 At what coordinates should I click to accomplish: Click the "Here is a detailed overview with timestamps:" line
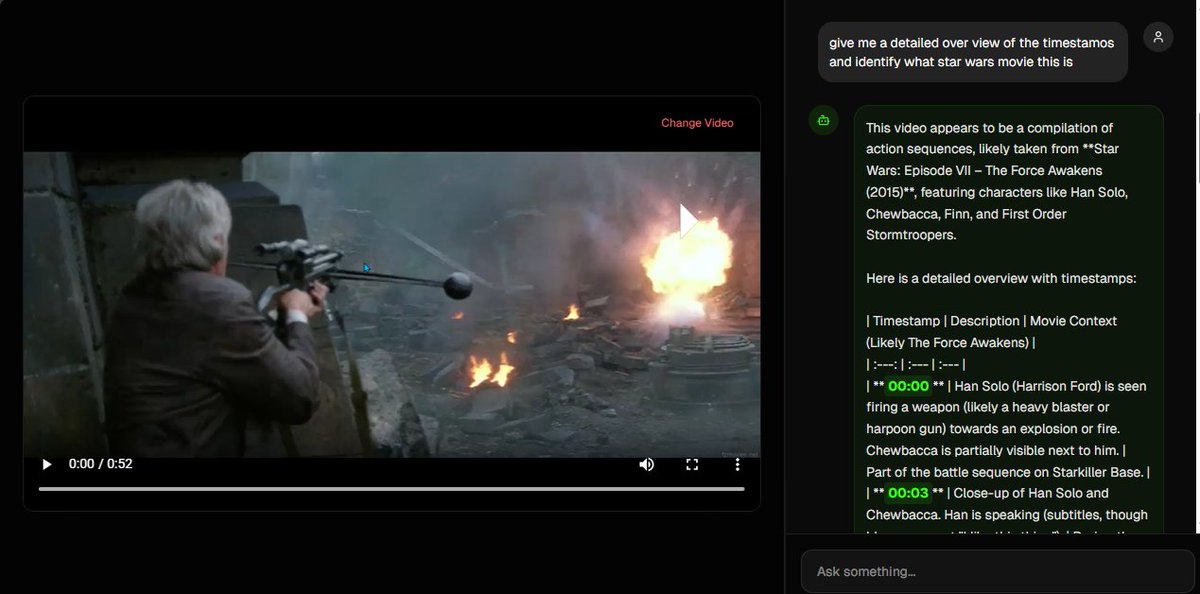(1001, 278)
